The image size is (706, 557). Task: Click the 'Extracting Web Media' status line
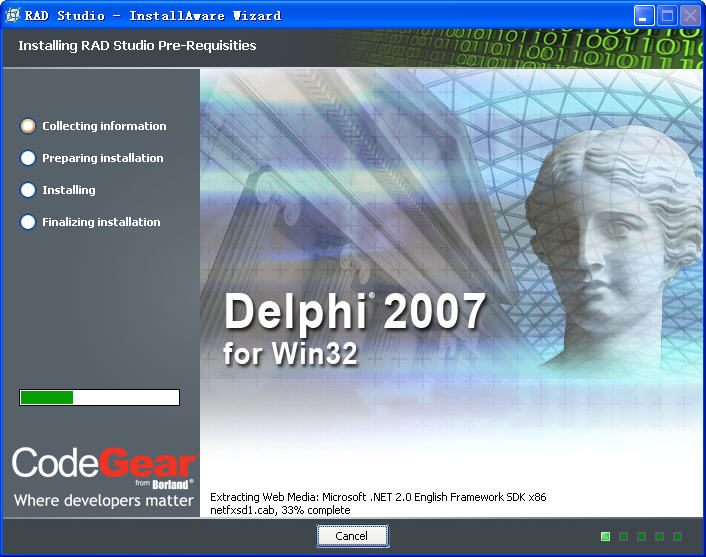[378, 497]
